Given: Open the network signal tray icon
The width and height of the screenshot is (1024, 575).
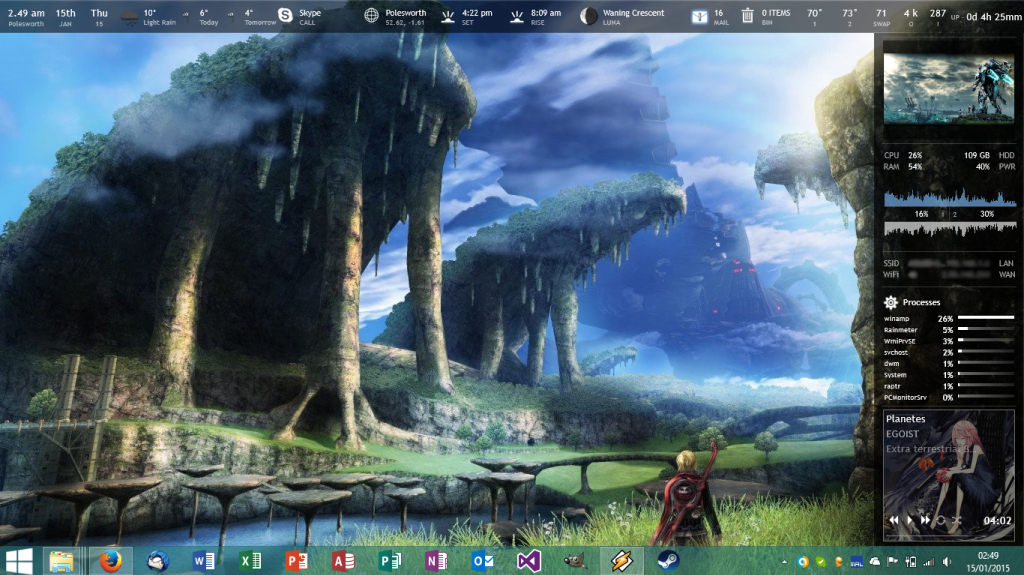Looking at the screenshot, I should [x=928, y=562].
